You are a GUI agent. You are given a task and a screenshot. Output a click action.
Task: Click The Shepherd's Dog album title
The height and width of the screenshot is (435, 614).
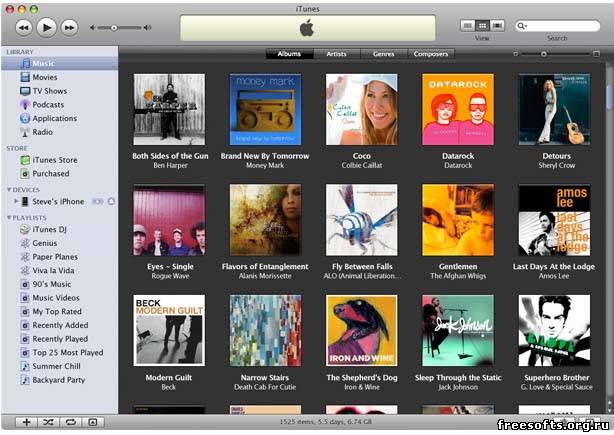(x=362, y=378)
